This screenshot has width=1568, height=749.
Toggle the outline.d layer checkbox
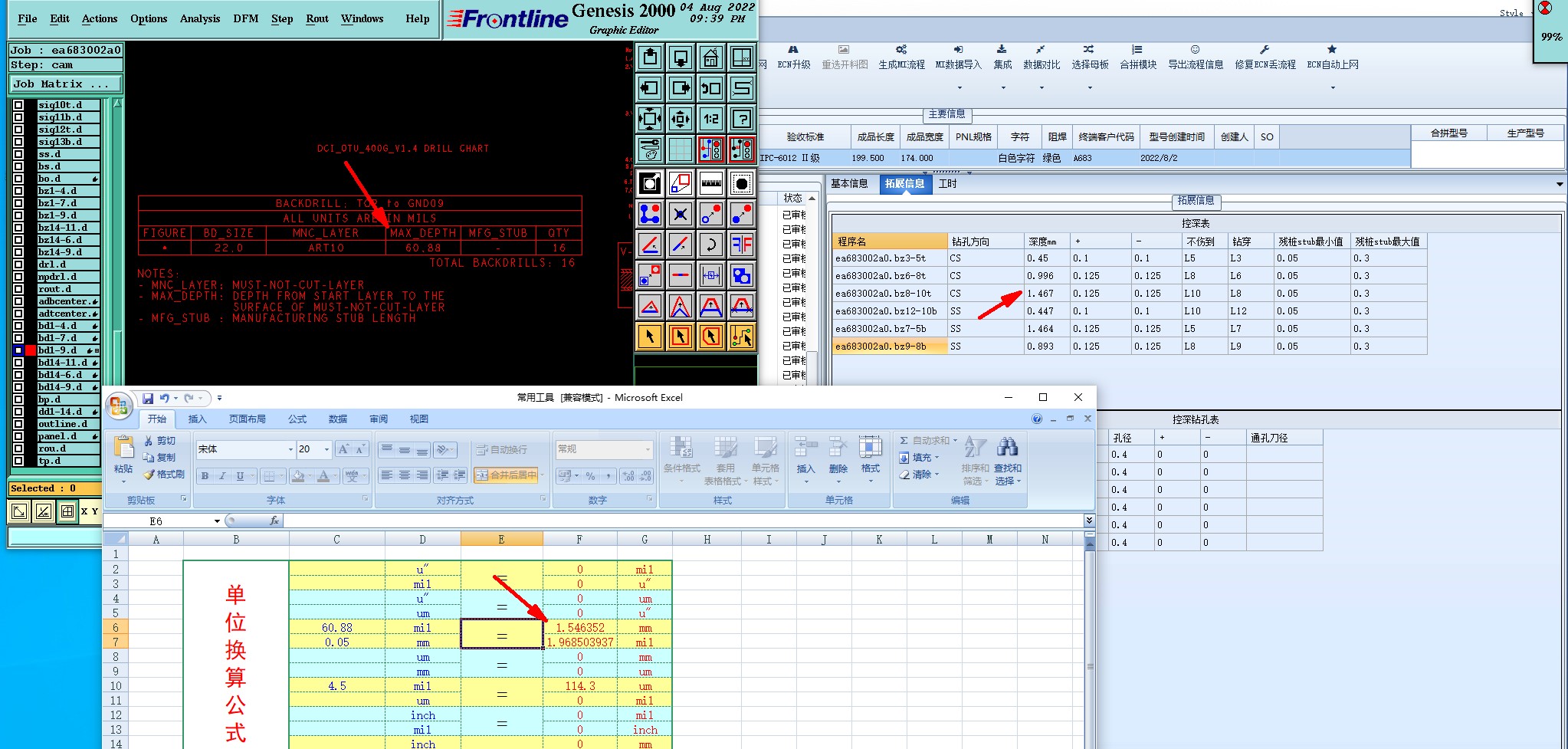tap(18, 424)
